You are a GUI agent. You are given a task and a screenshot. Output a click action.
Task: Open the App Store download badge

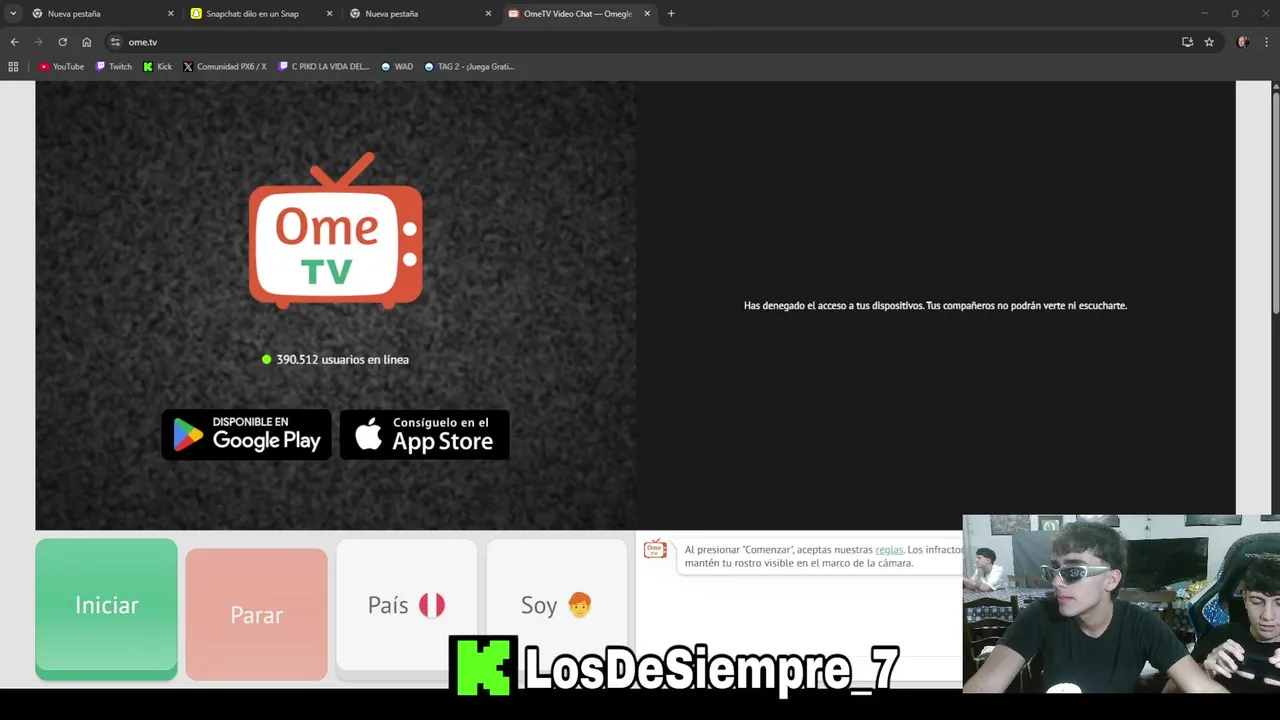click(425, 435)
